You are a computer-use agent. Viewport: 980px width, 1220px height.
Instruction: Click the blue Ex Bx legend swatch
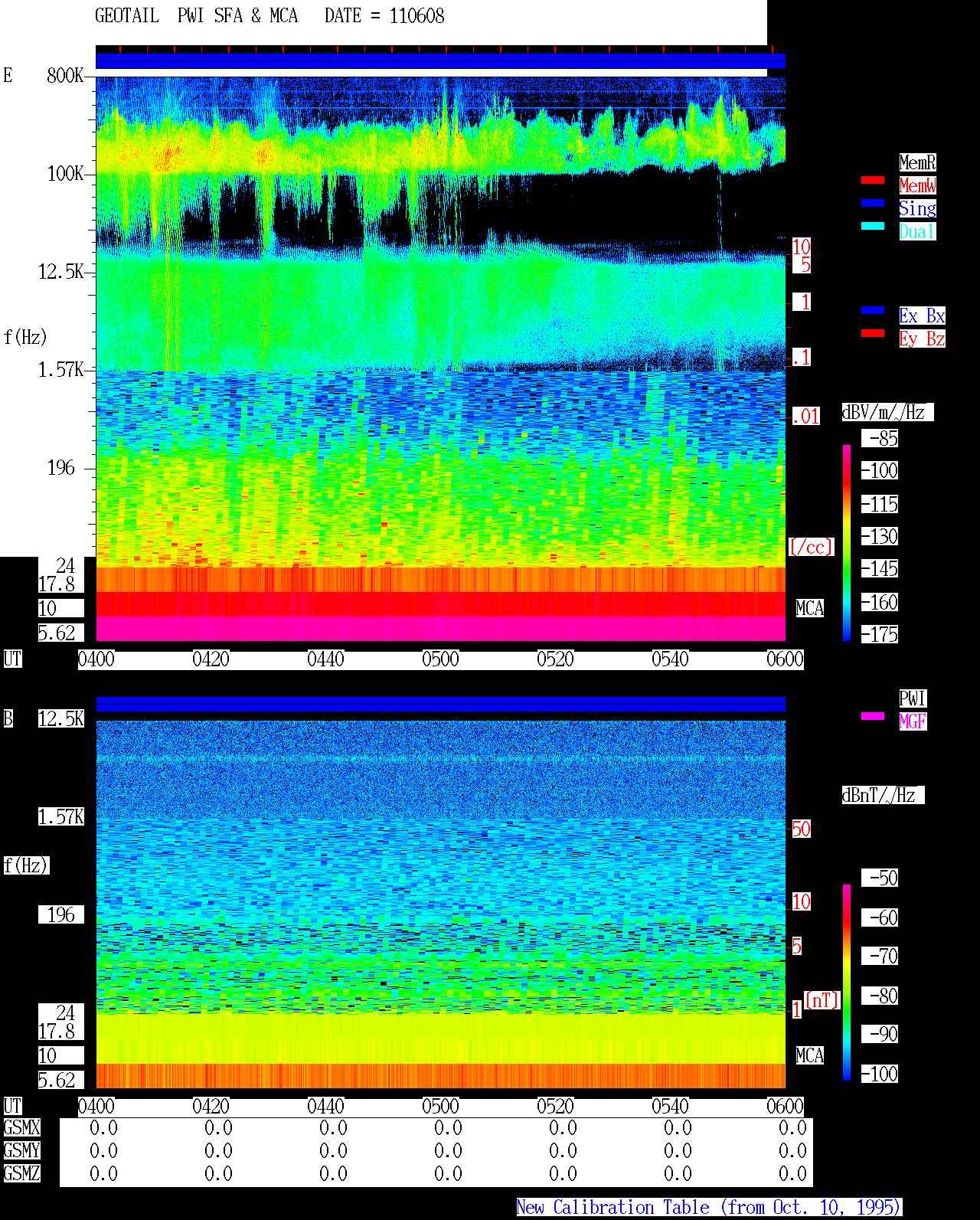pyautogui.click(x=873, y=310)
